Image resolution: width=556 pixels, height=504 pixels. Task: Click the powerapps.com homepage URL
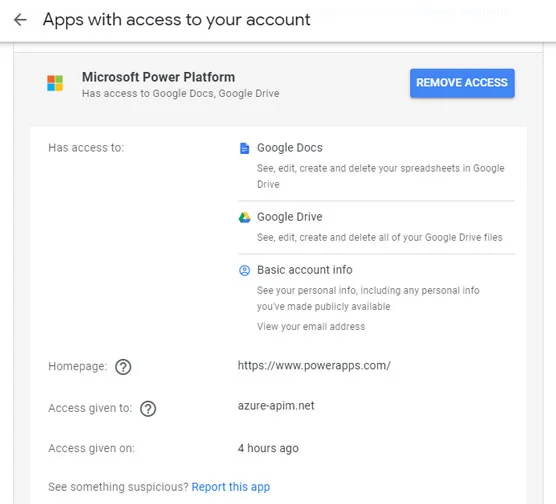pos(314,365)
